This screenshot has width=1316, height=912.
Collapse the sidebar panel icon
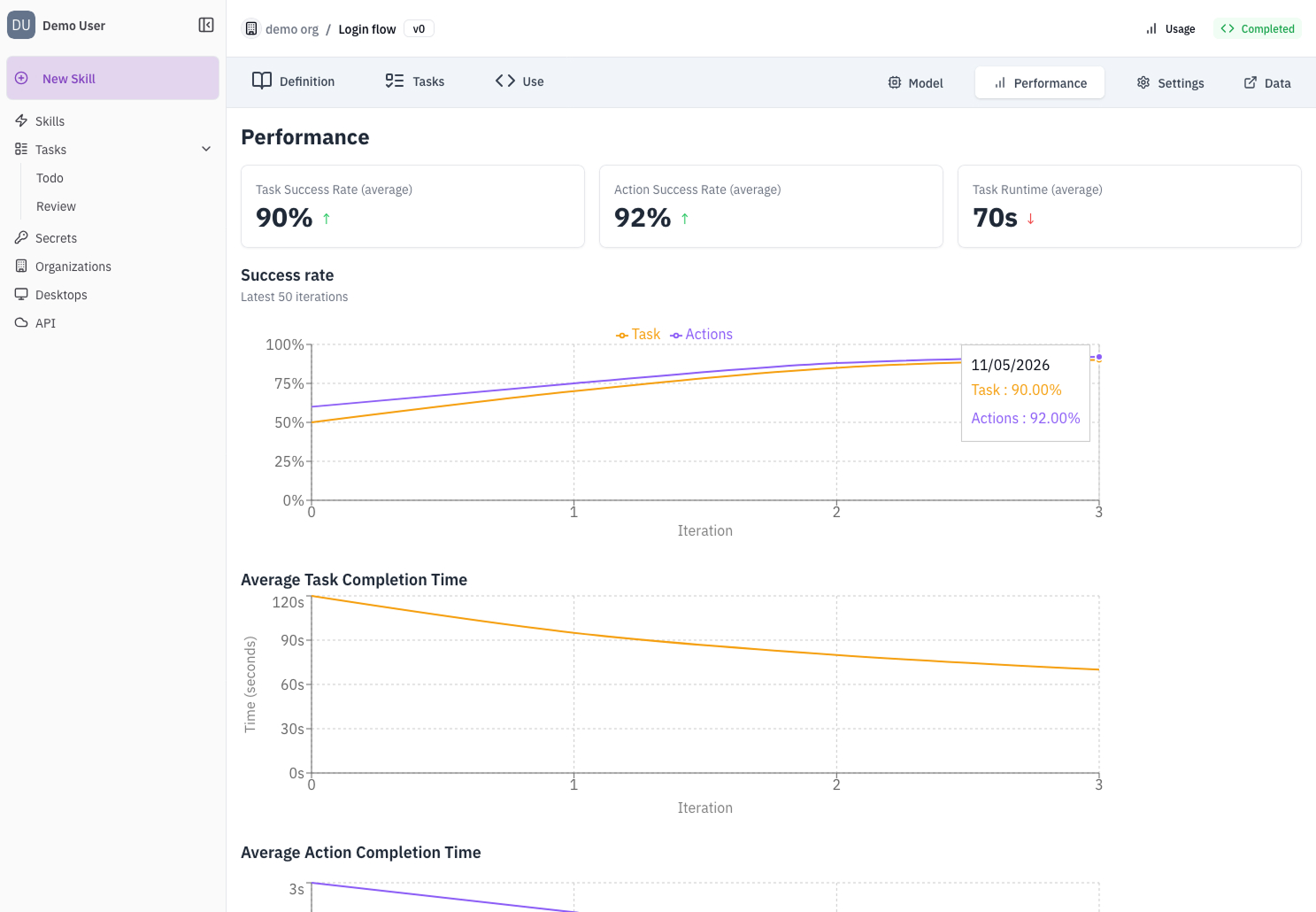206,25
